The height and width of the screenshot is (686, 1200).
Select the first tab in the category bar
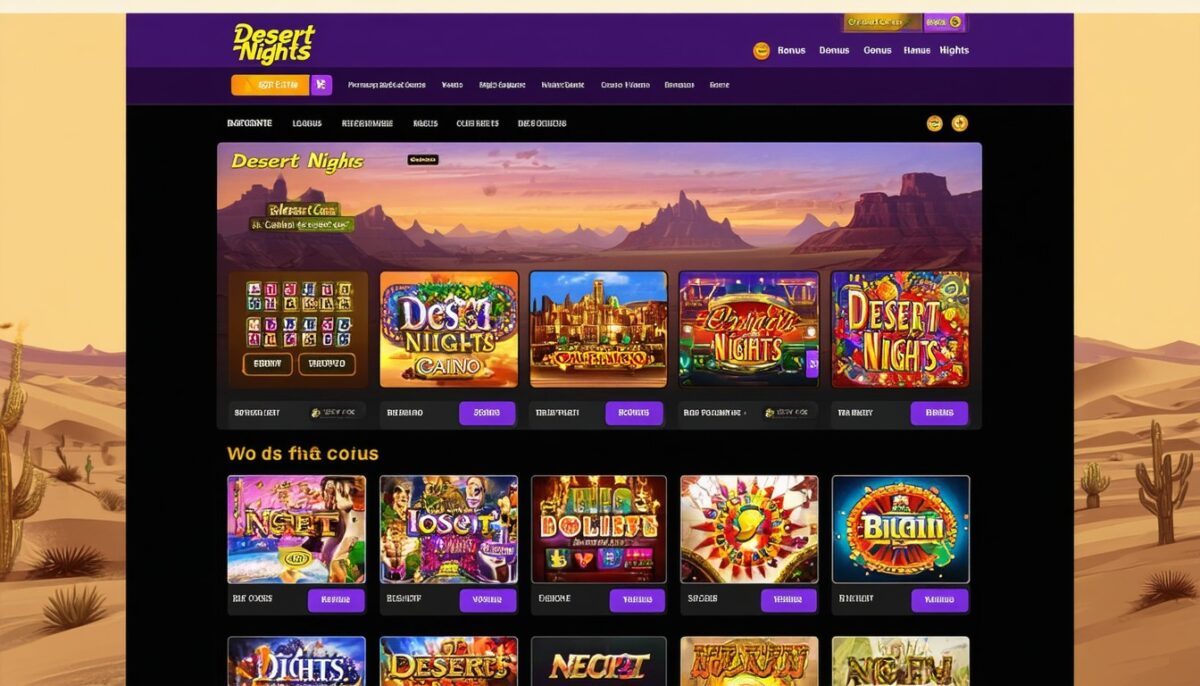point(250,123)
